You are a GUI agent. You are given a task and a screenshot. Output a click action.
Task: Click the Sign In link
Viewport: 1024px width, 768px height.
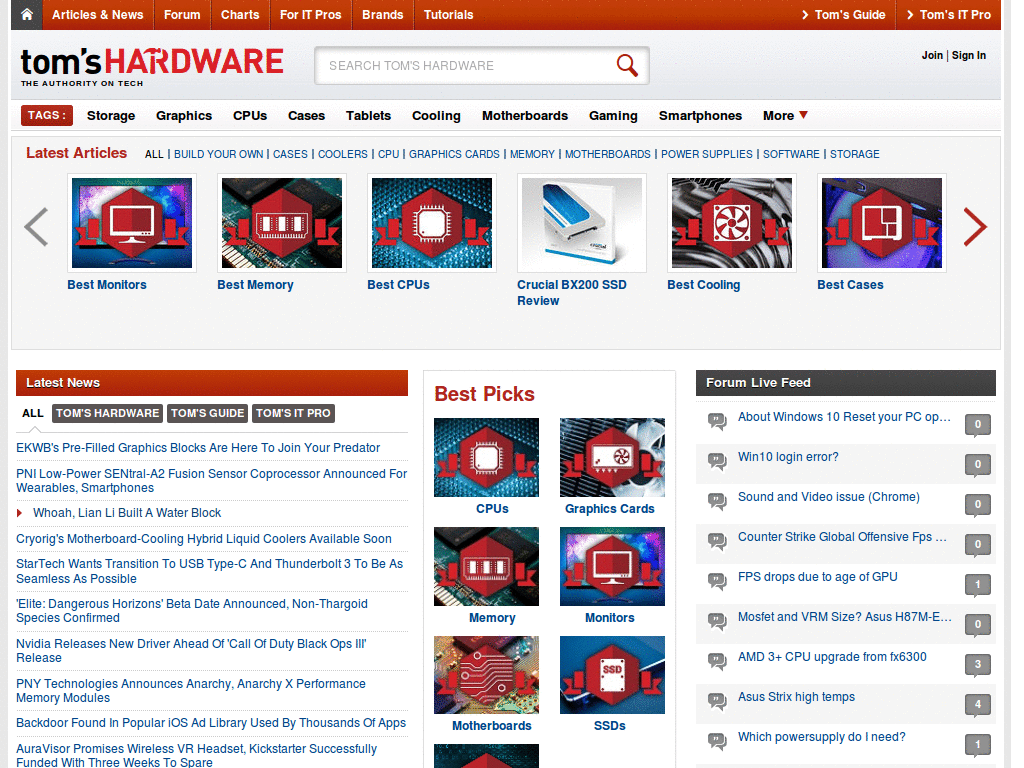click(x=968, y=55)
